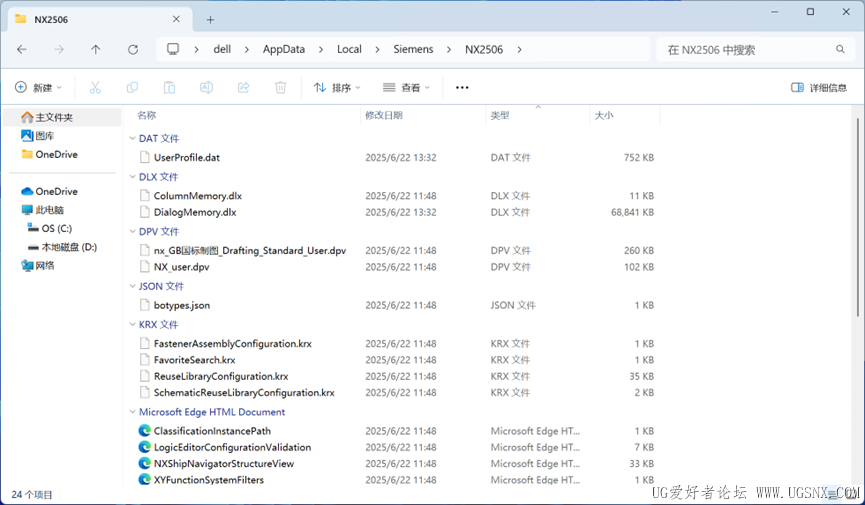Collapse the DLX 文件 group
This screenshot has height=505, width=865.
pyautogui.click(x=132, y=177)
